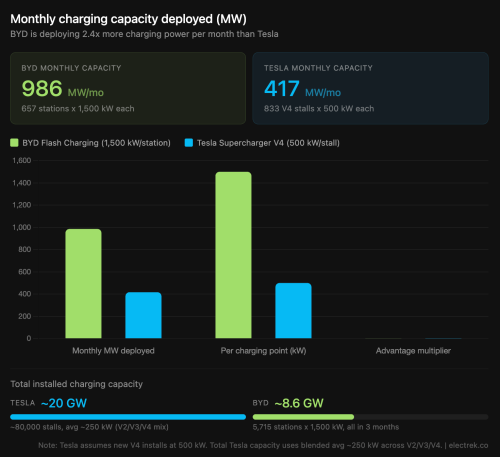Click the BYD Flash Charging legend label
500x457 pixels.
click(96, 143)
